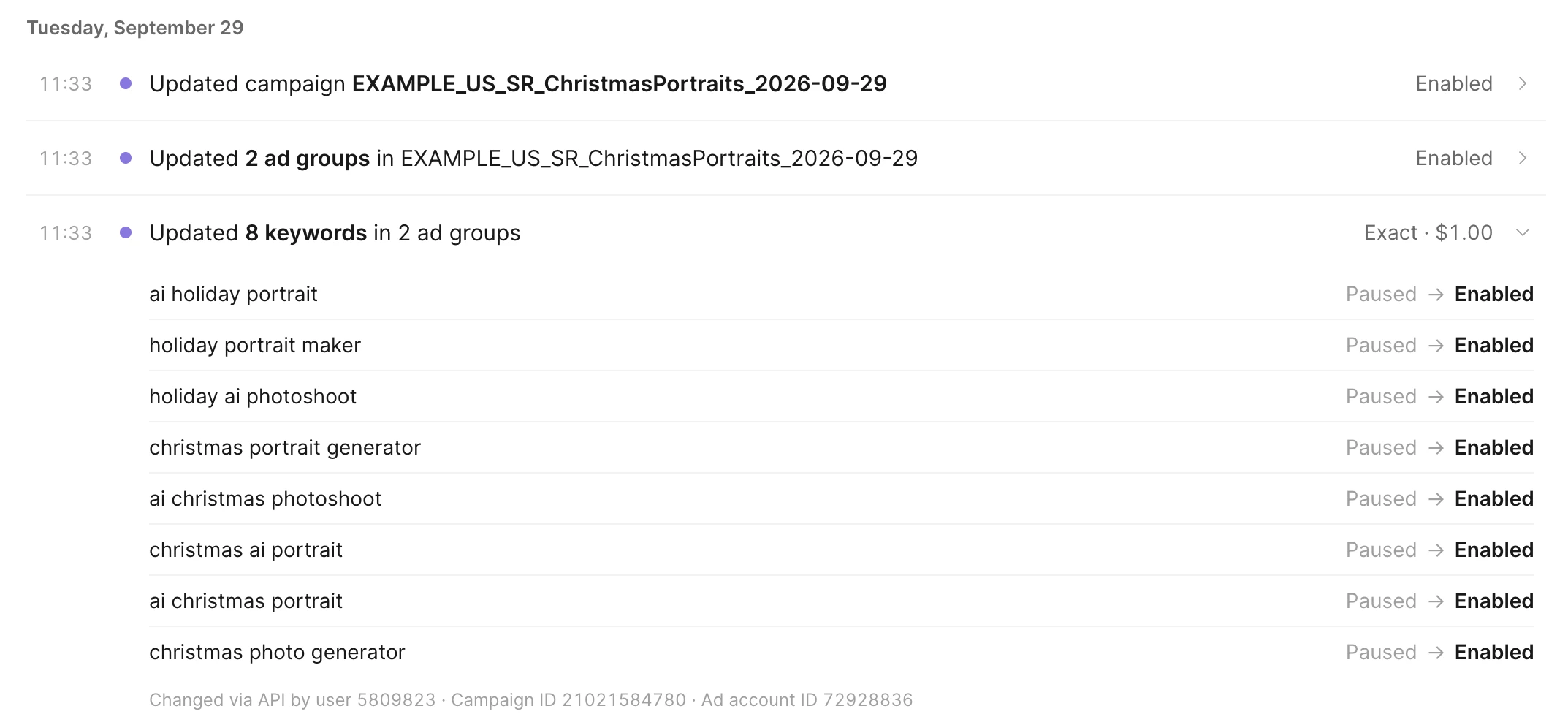Image resolution: width=1568 pixels, height=725 pixels.
Task: Click the Changed via API footer details
Action: [531, 700]
